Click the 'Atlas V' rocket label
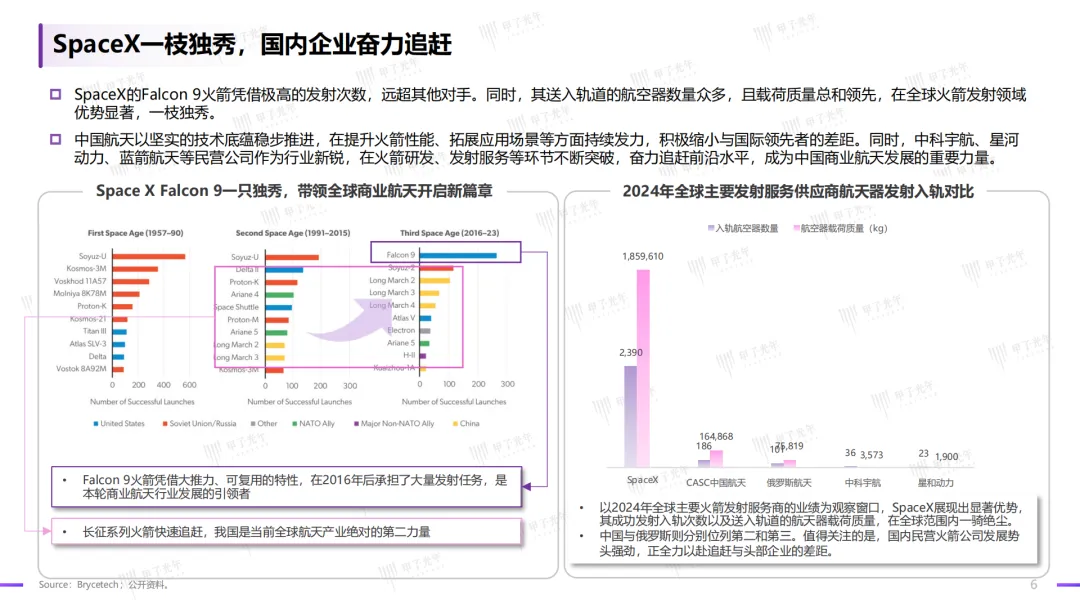1080x608 pixels. [404, 317]
